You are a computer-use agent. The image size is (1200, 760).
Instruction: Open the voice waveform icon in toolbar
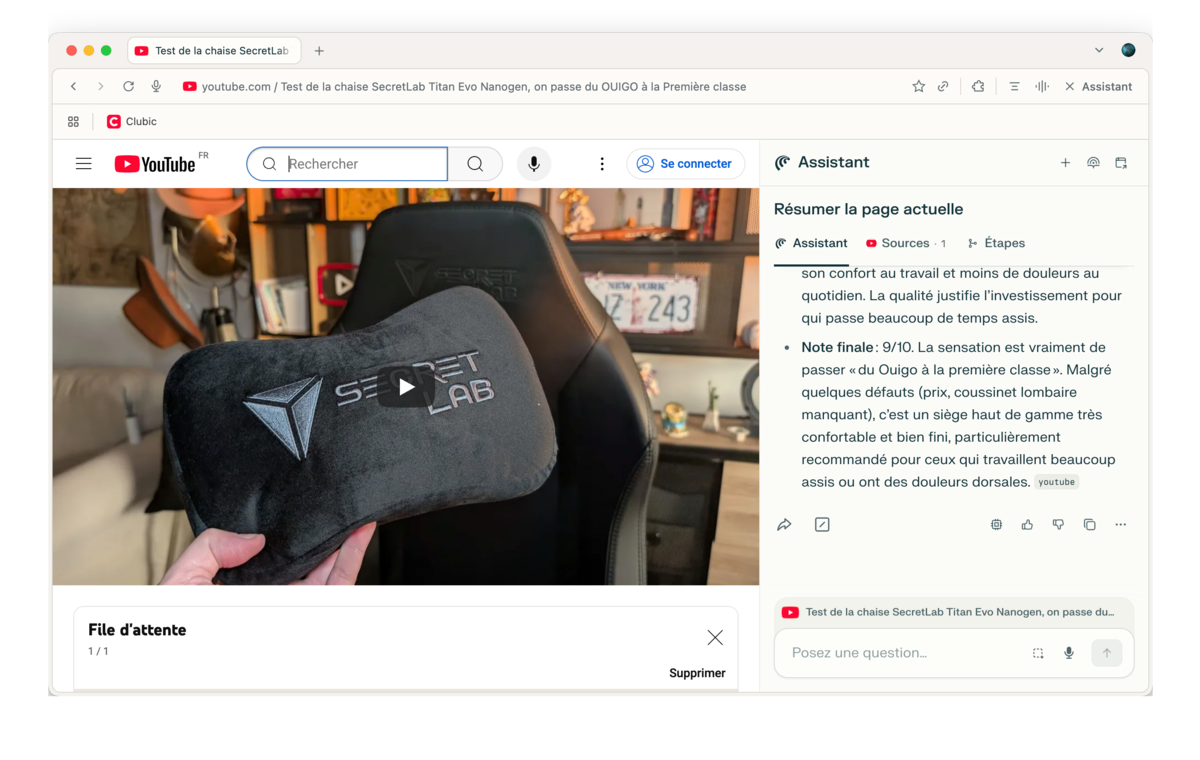click(1042, 87)
